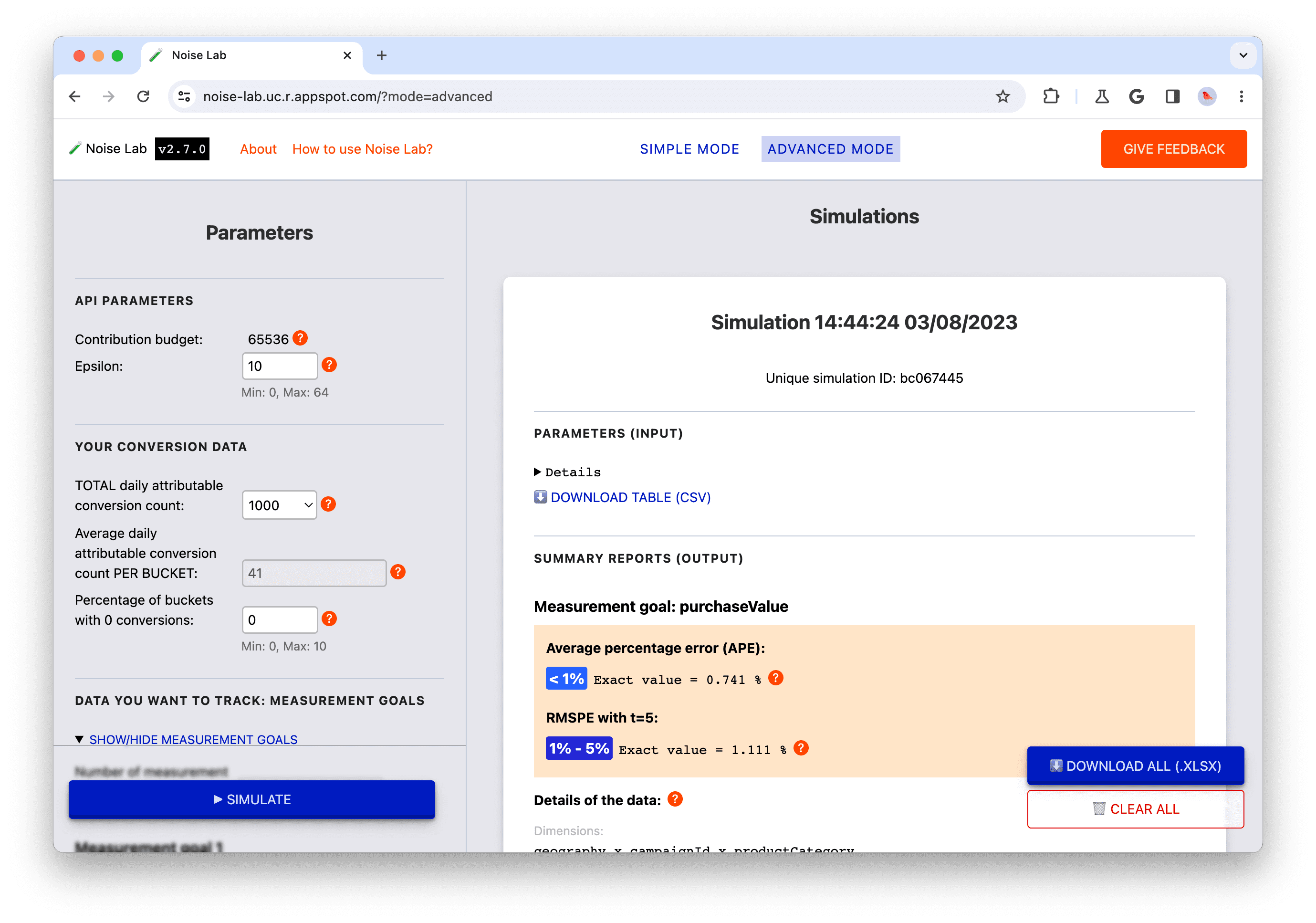Switch to ADVANCED MODE tab
The image size is (1316, 923).
coord(830,148)
